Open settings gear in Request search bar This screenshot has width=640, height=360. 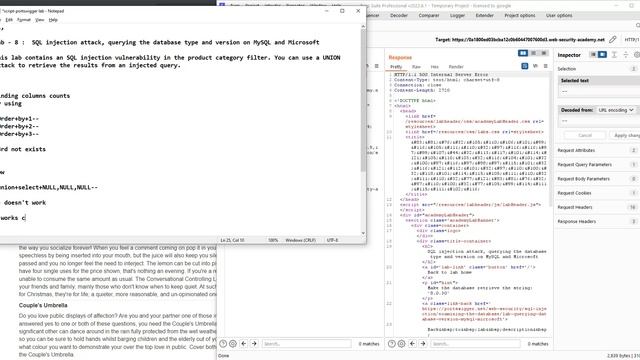coord(233,344)
